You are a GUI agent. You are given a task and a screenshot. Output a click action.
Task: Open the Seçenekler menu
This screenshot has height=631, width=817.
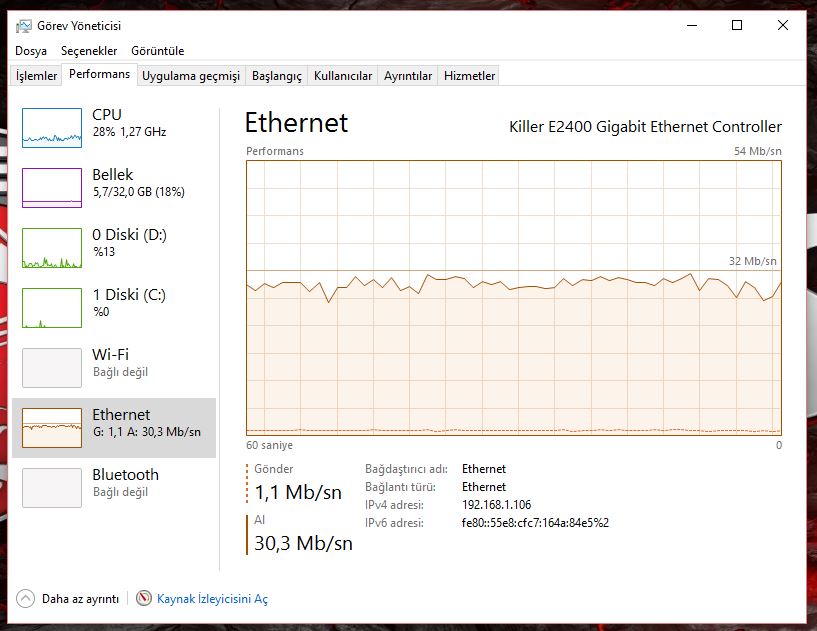[89, 51]
